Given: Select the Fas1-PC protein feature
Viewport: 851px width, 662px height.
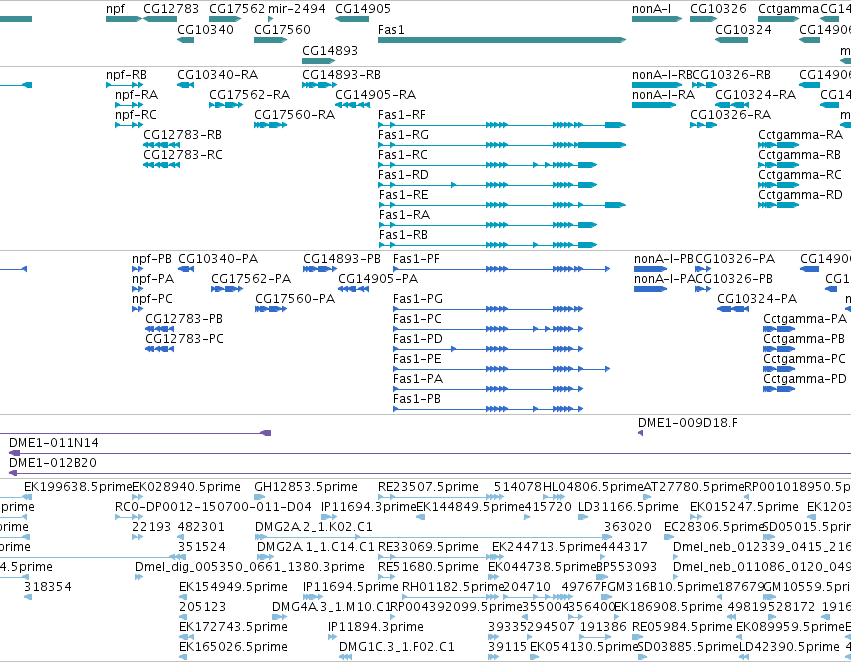Looking at the screenshot, I should click(x=488, y=329).
